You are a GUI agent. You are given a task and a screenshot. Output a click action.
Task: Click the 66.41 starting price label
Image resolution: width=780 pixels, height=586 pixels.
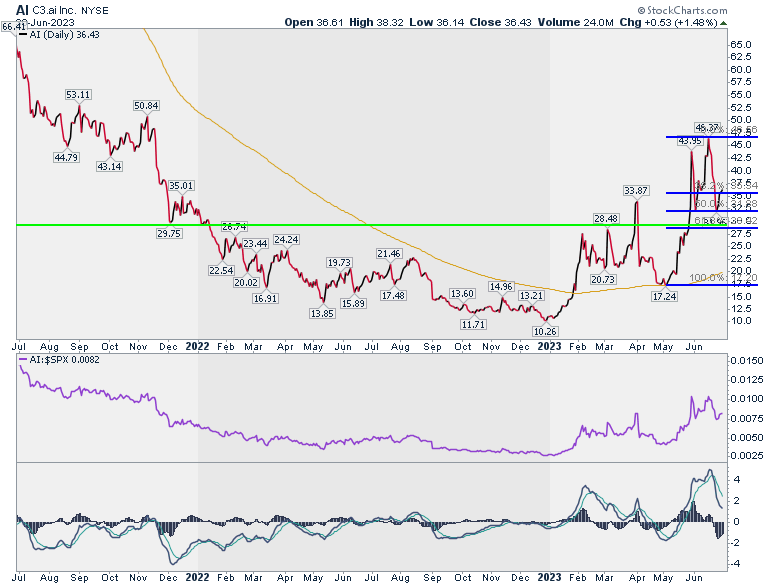click(13, 26)
